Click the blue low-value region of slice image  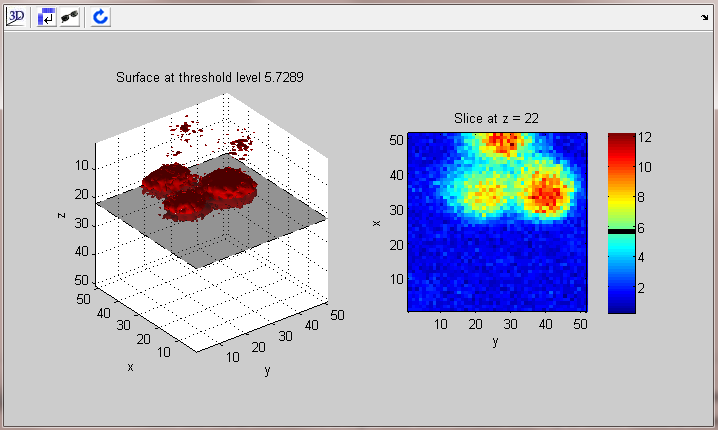point(480,270)
